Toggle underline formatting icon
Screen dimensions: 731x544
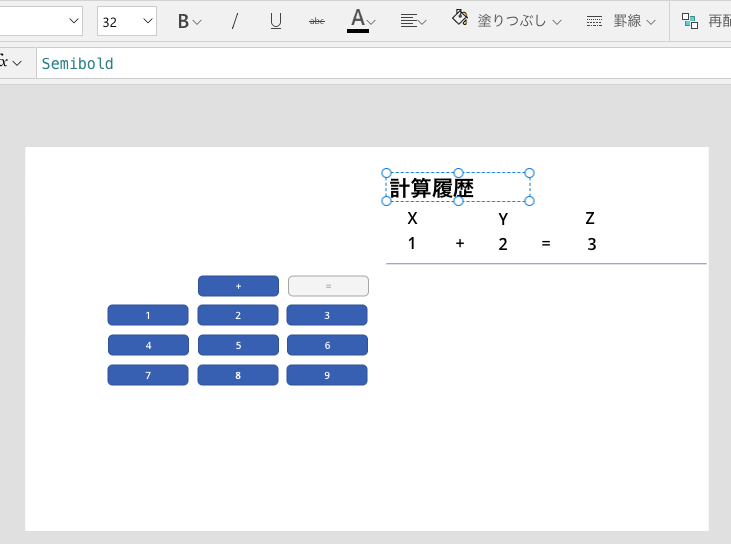[276, 21]
